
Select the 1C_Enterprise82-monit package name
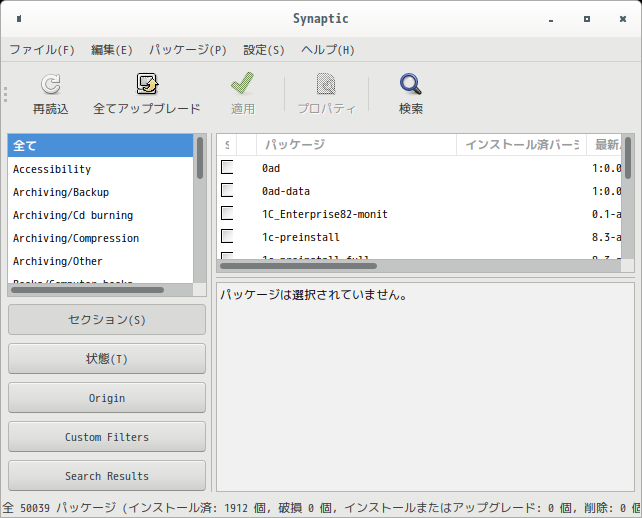[x=325, y=214]
